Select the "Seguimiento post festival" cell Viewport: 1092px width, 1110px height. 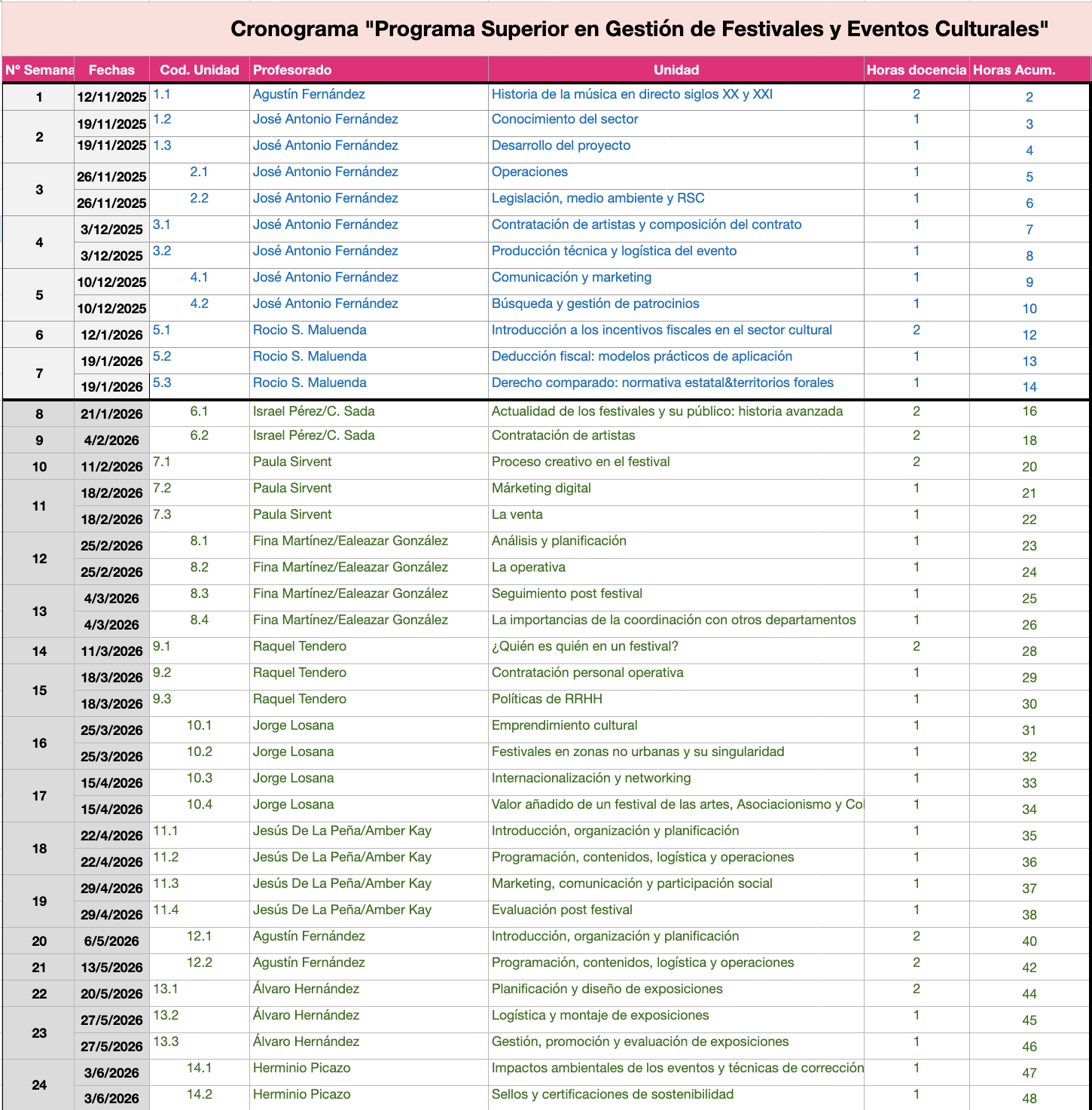pyautogui.click(x=566, y=594)
